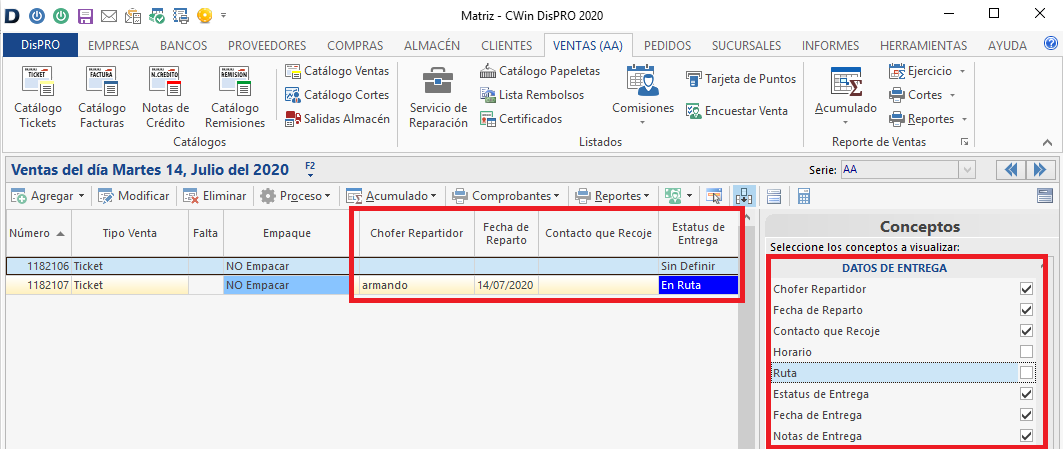Expand the Comprobantes dropdown
Screen dimensions: 1063x449
[557, 196]
